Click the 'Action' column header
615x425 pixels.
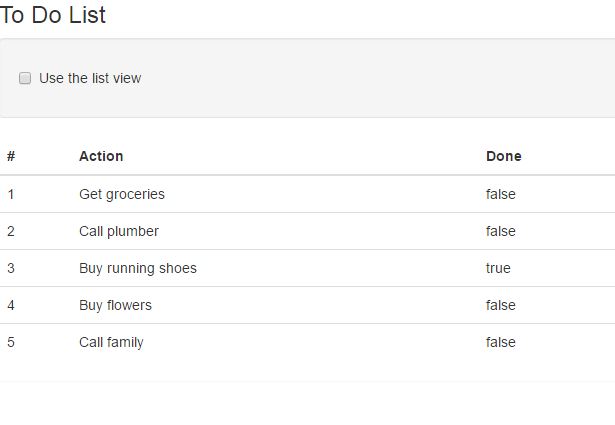click(x=101, y=156)
